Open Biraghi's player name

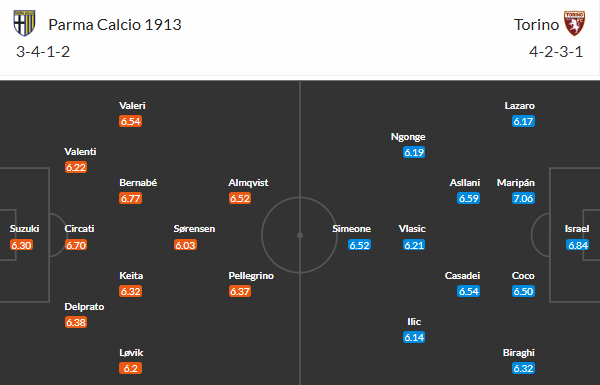point(518,353)
